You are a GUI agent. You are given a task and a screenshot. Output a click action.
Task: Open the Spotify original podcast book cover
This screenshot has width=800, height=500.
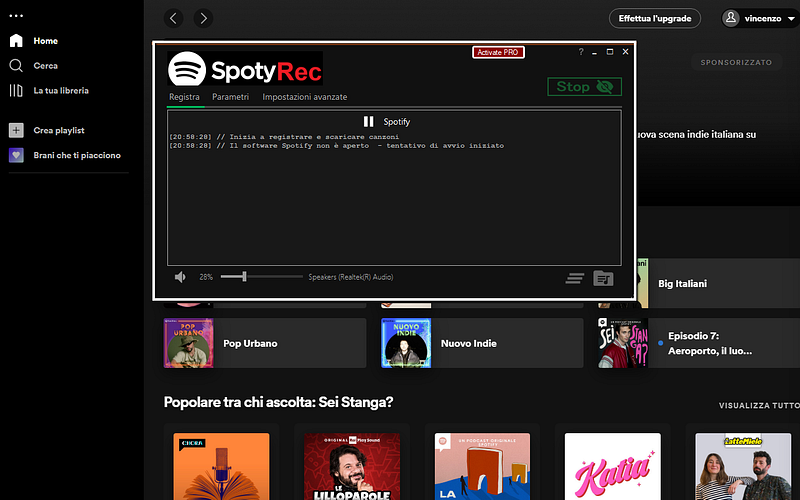coord(482,466)
